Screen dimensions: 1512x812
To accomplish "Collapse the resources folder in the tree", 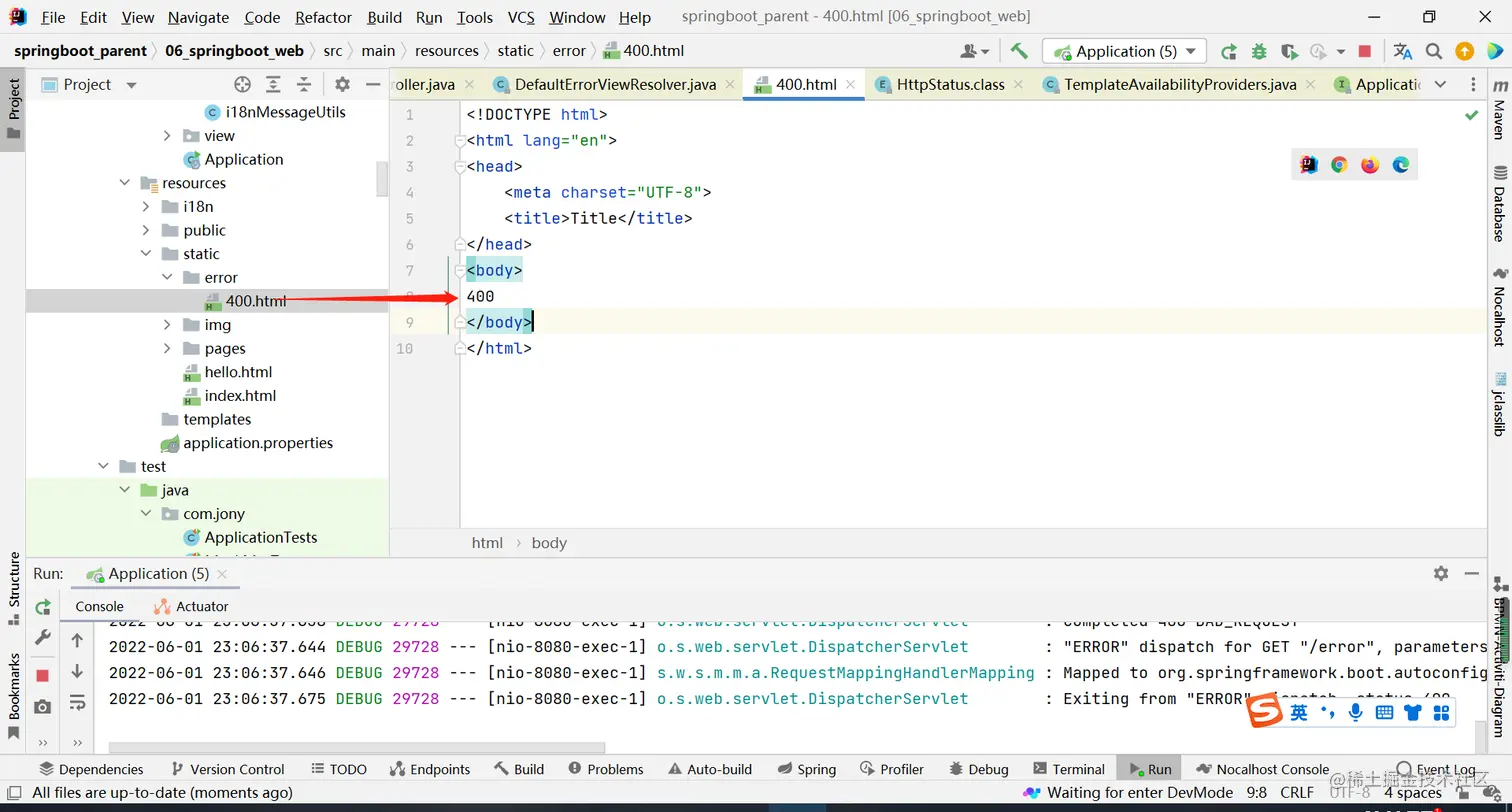I will click(x=125, y=183).
